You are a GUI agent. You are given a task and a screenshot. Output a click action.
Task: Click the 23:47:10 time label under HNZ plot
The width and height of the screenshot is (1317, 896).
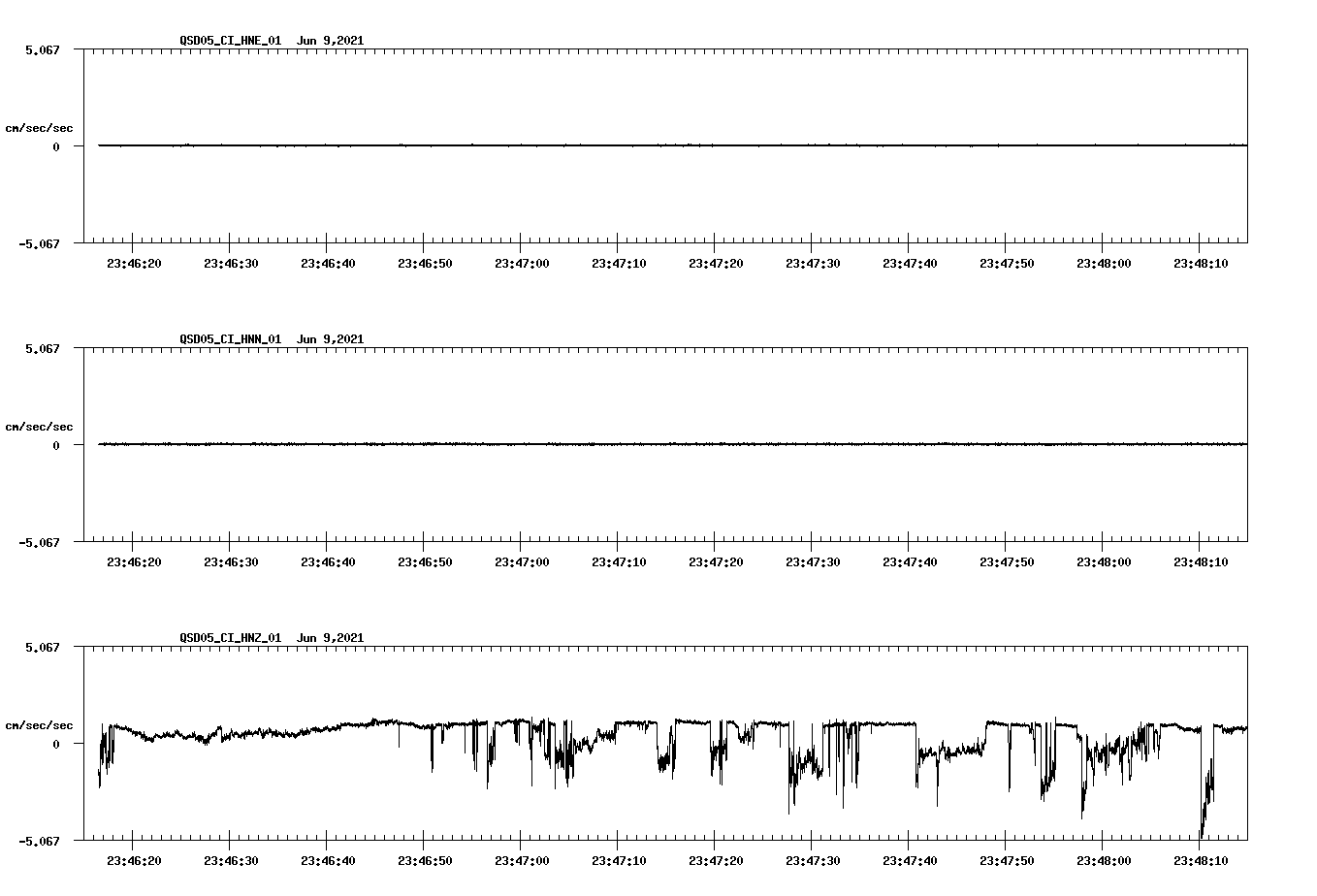pyautogui.click(x=619, y=861)
